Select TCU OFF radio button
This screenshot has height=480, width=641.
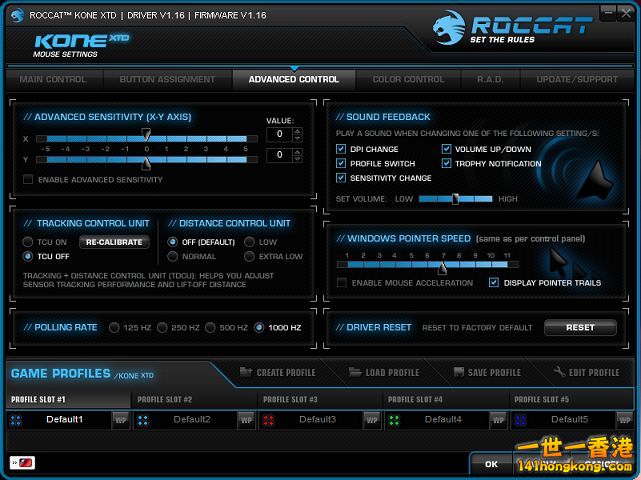coord(27,256)
